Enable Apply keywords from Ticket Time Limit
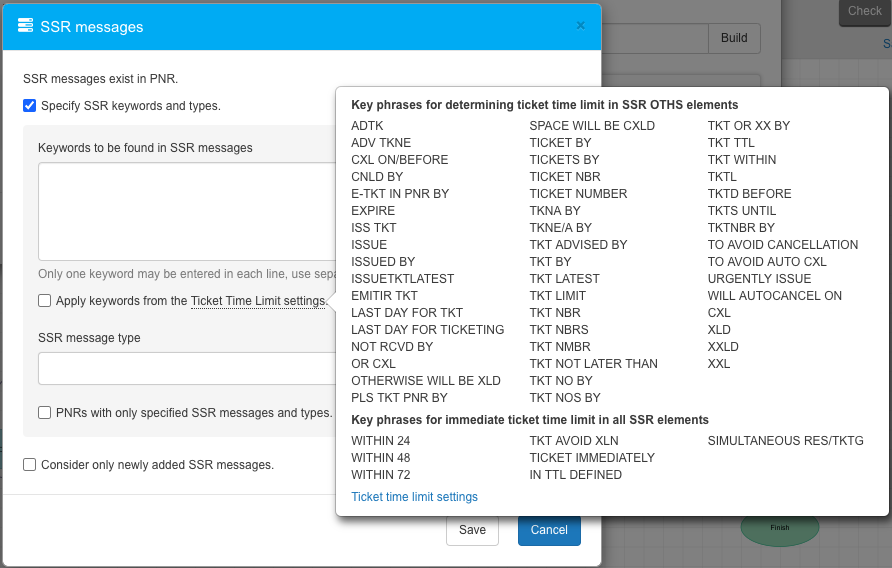 pyautogui.click(x=45, y=300)
